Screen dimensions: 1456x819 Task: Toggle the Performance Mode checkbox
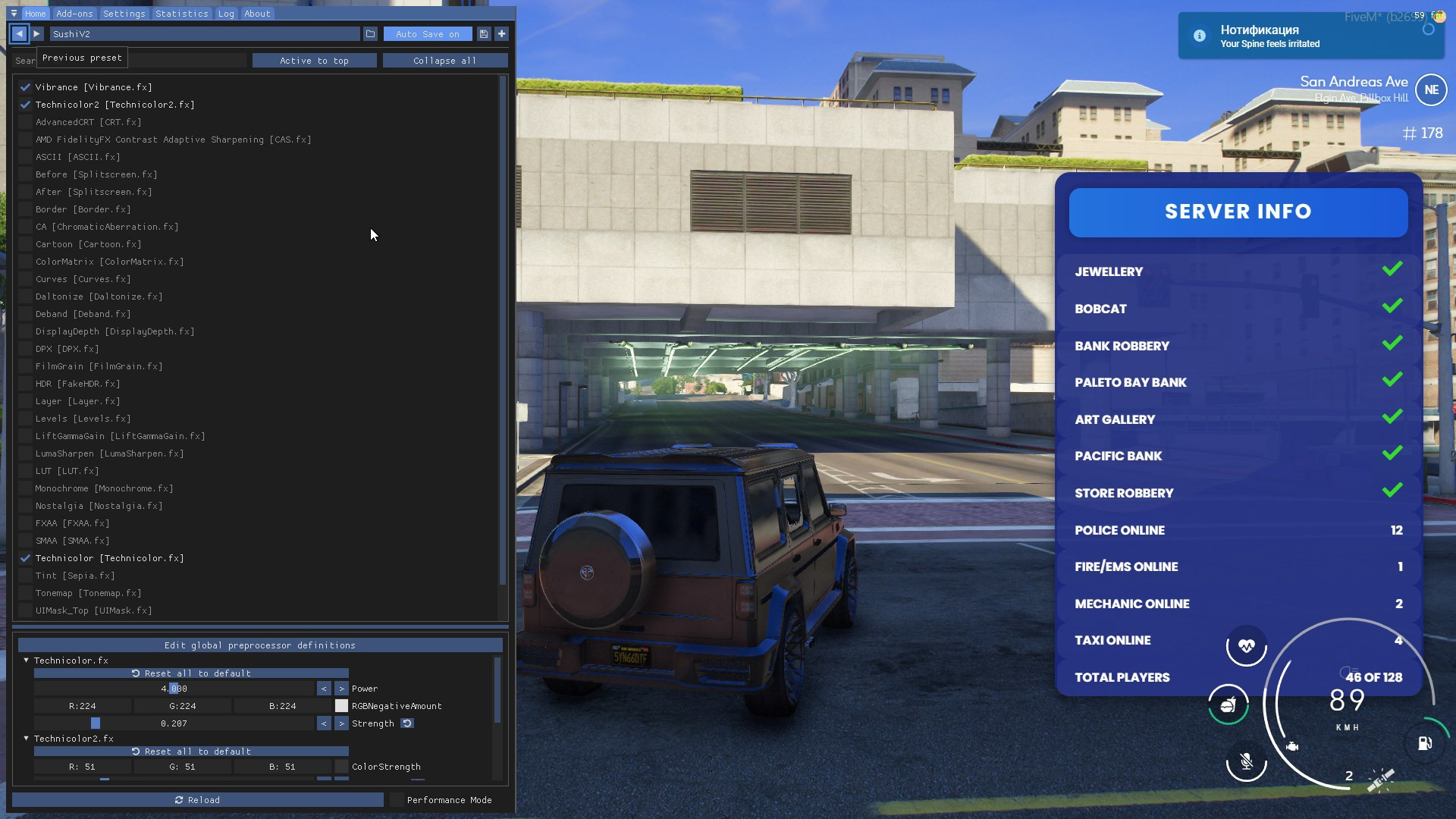tap(397, 800)
